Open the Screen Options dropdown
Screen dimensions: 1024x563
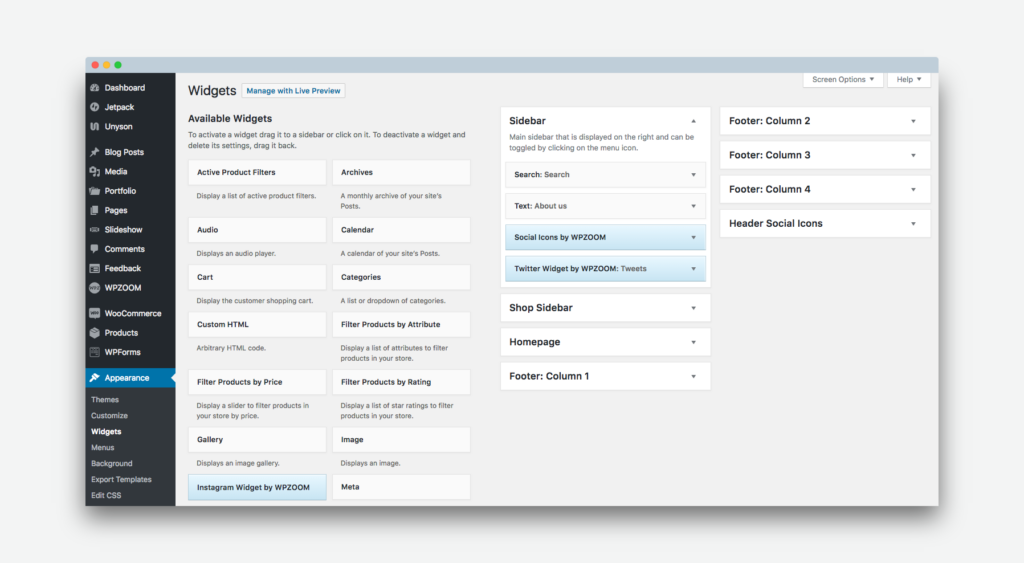tap(843, 80)
